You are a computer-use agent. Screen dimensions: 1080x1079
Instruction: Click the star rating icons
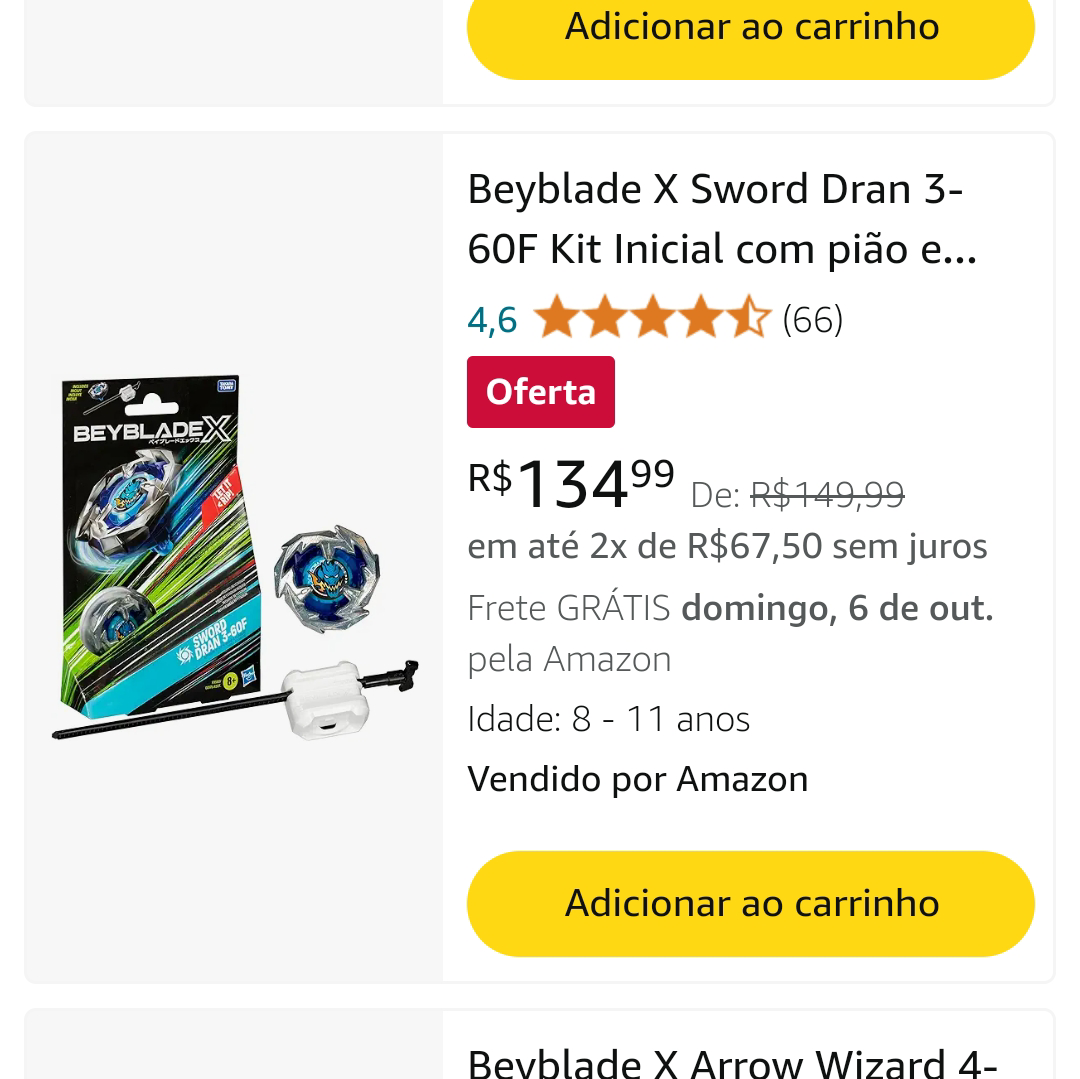(x=651, y=319)
